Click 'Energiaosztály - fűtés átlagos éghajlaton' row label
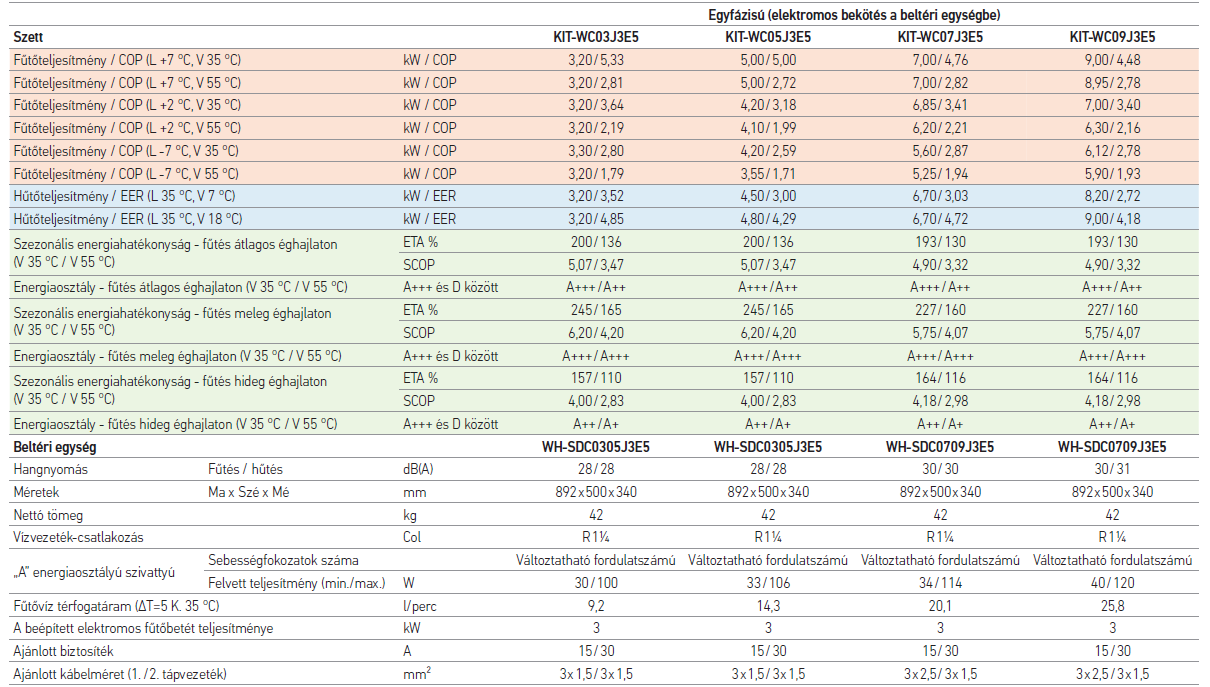Image resolution: width=1210 pixels, height=687 pixels. (181, 287)
